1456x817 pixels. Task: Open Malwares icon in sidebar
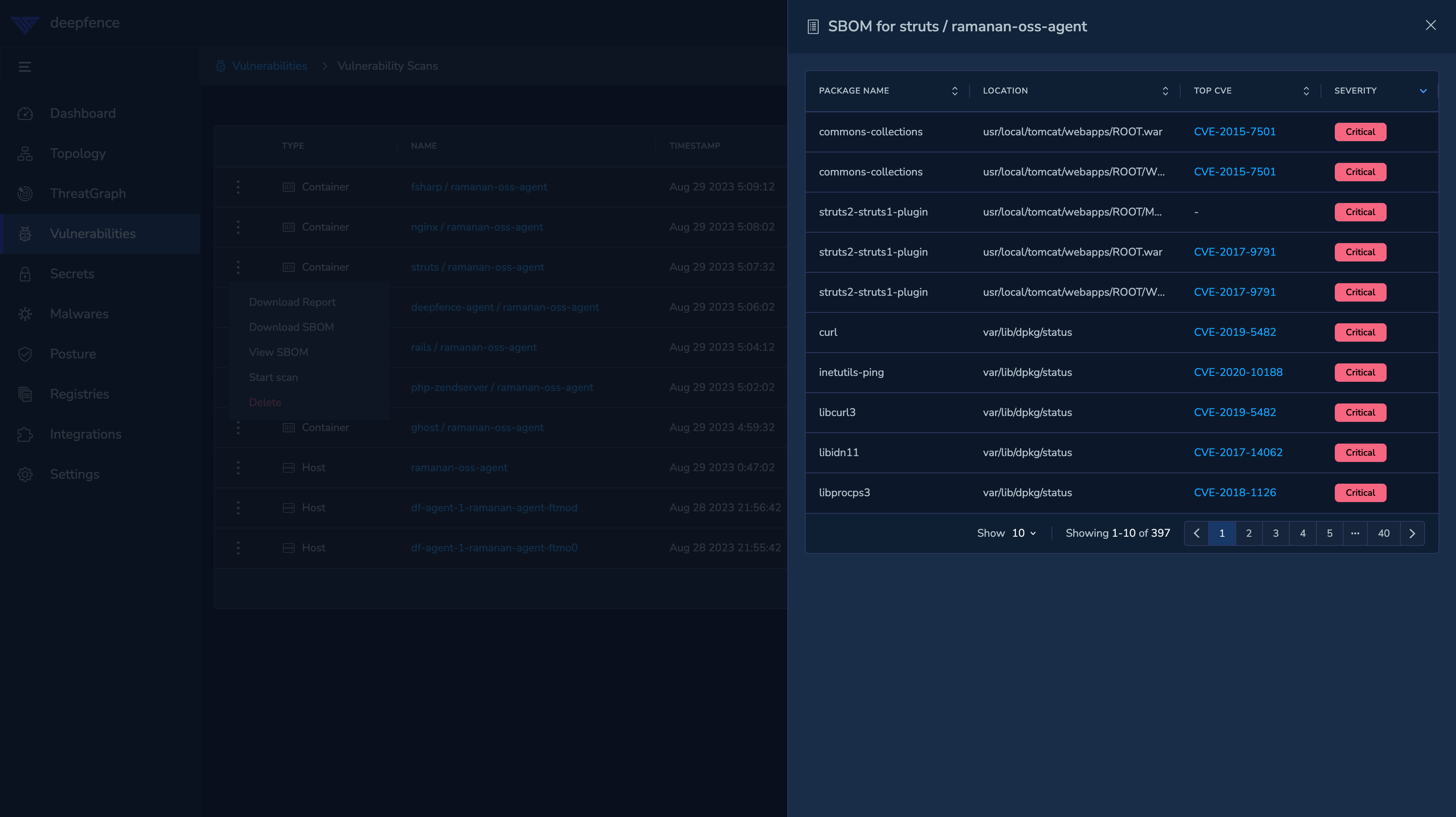(x=25, y=314)
